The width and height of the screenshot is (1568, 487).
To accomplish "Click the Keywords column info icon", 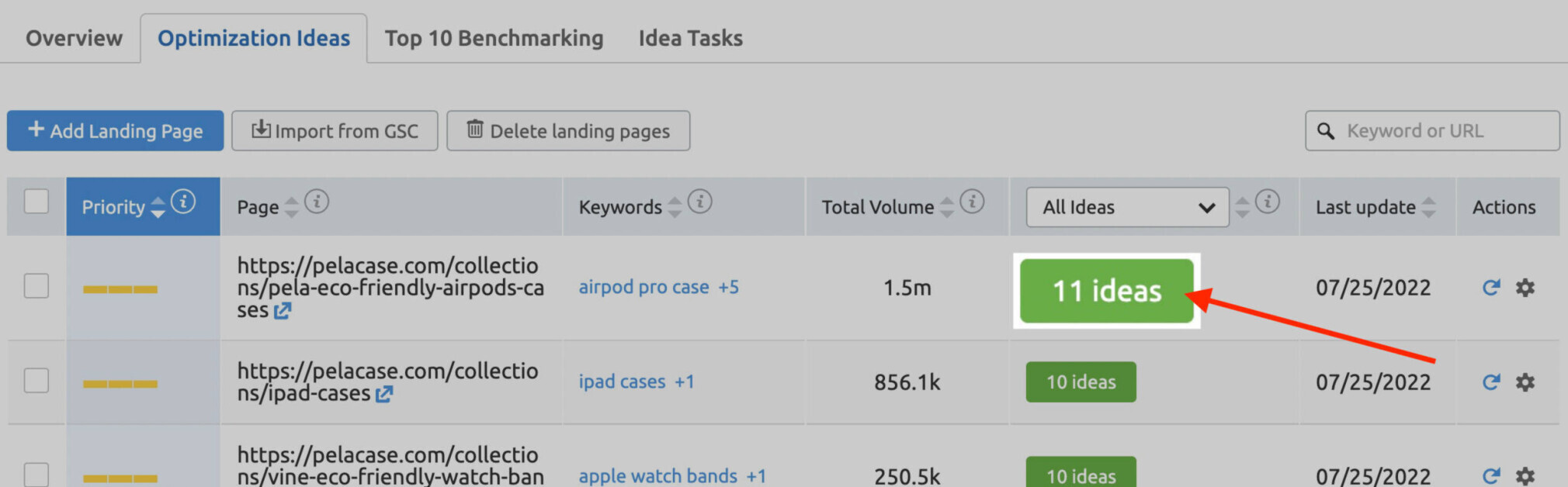I will (699, 202).
